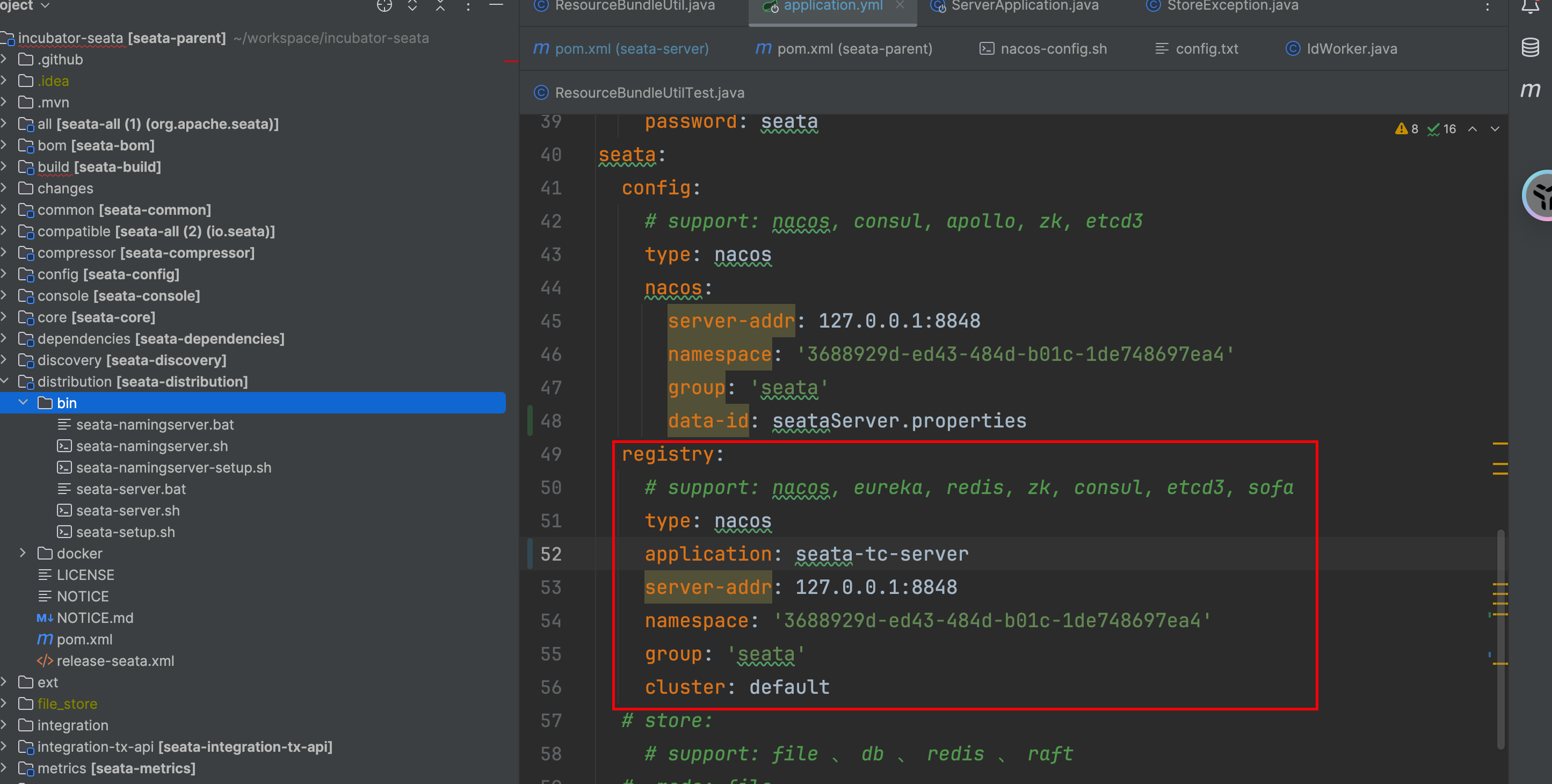The height and width of the screenshot is (784, 1552).
Task: Select seata-setup.sh file
Action: point(125,532)
